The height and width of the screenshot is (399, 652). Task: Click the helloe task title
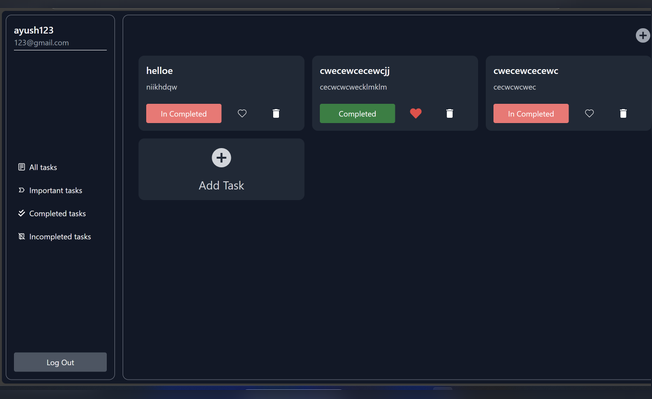pos(159,71)
